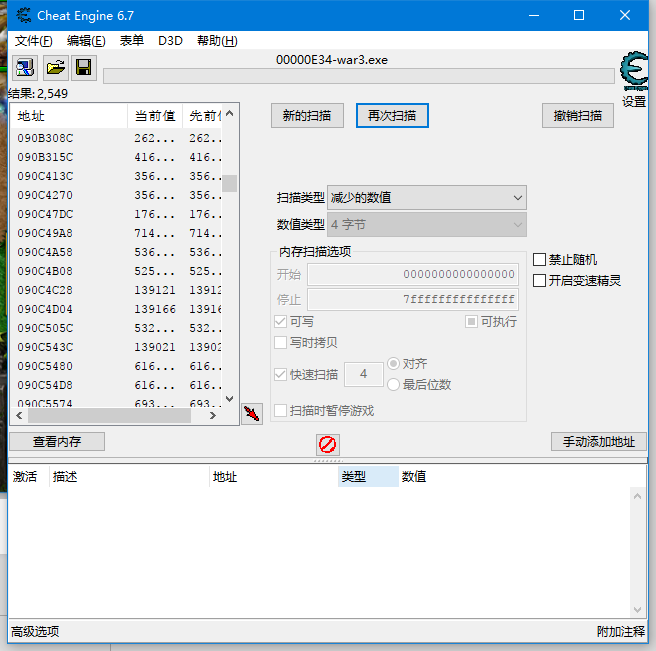656x651 pixels.
Task: Click the save floppy disk icon
Action: (84, 68)
